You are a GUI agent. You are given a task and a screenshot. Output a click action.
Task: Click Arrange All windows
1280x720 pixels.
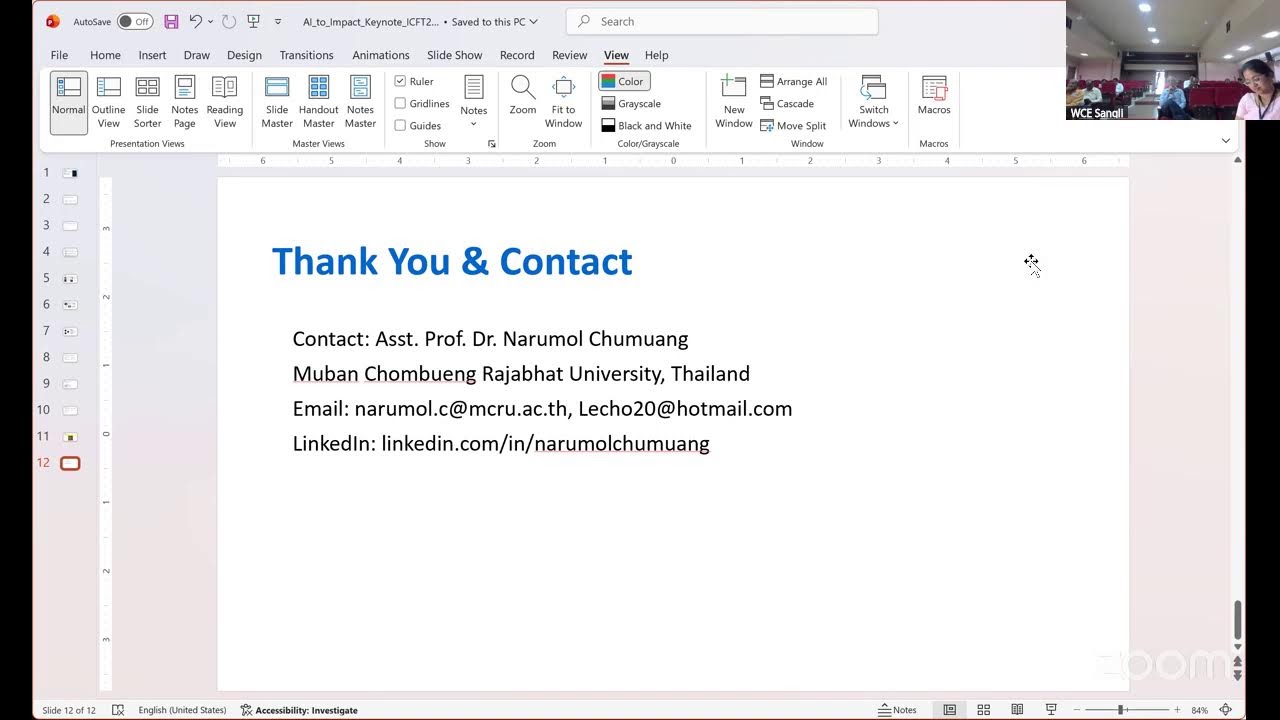point(794,82)
